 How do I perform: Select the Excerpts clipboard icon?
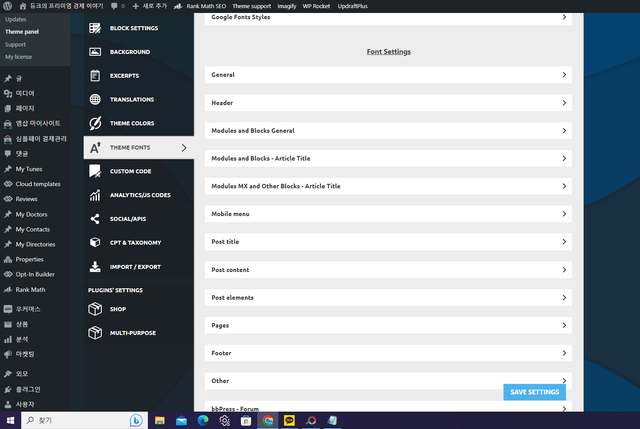[95, 76]
